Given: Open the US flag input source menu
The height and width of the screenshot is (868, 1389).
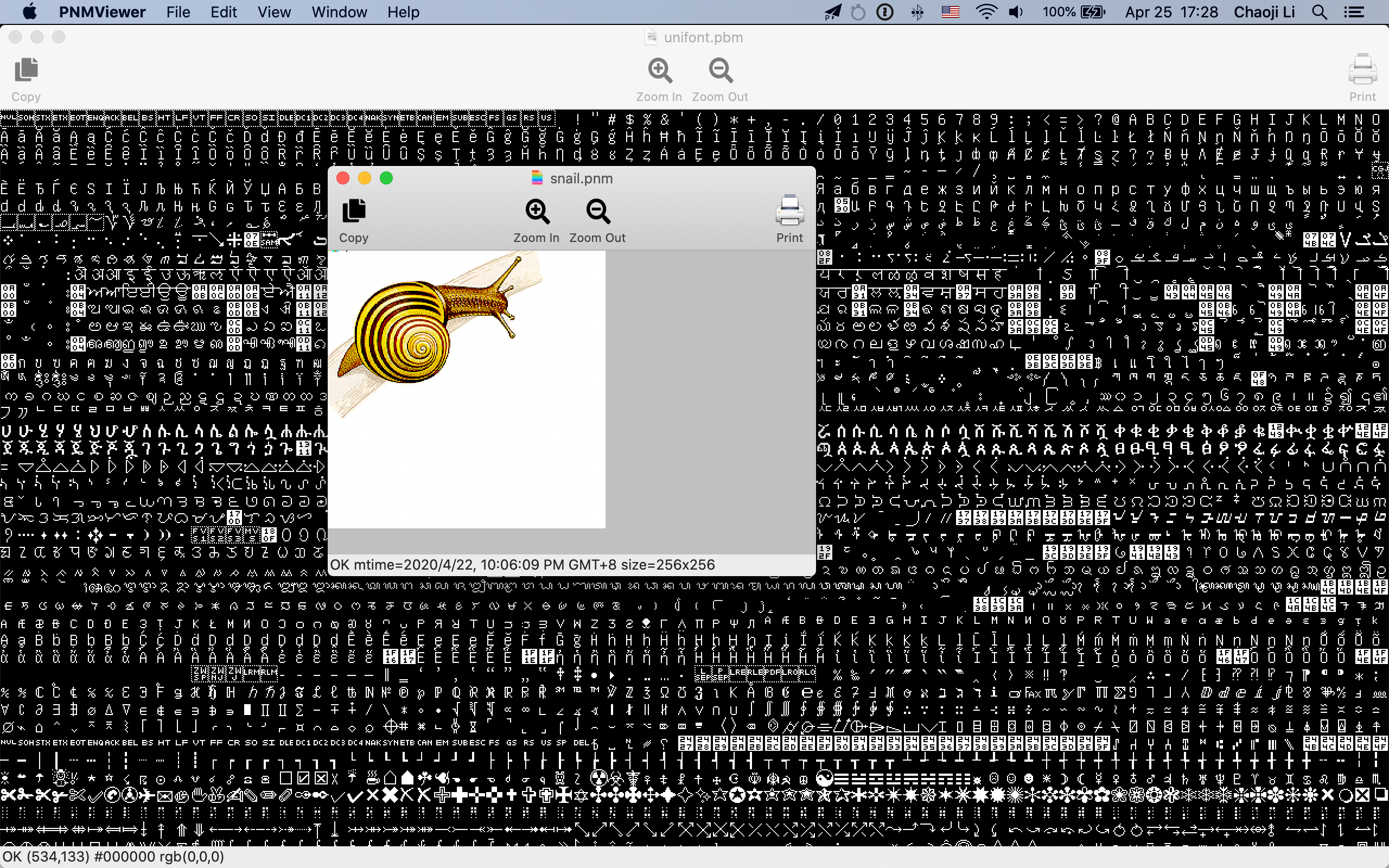Looking at the screenshot, I should click(950, 12).
